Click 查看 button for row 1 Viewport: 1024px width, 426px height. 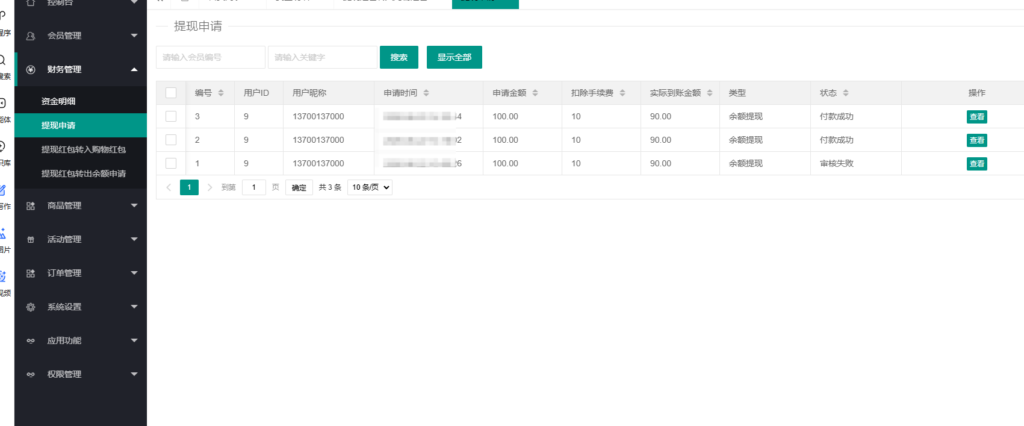(x=977, y=164)
